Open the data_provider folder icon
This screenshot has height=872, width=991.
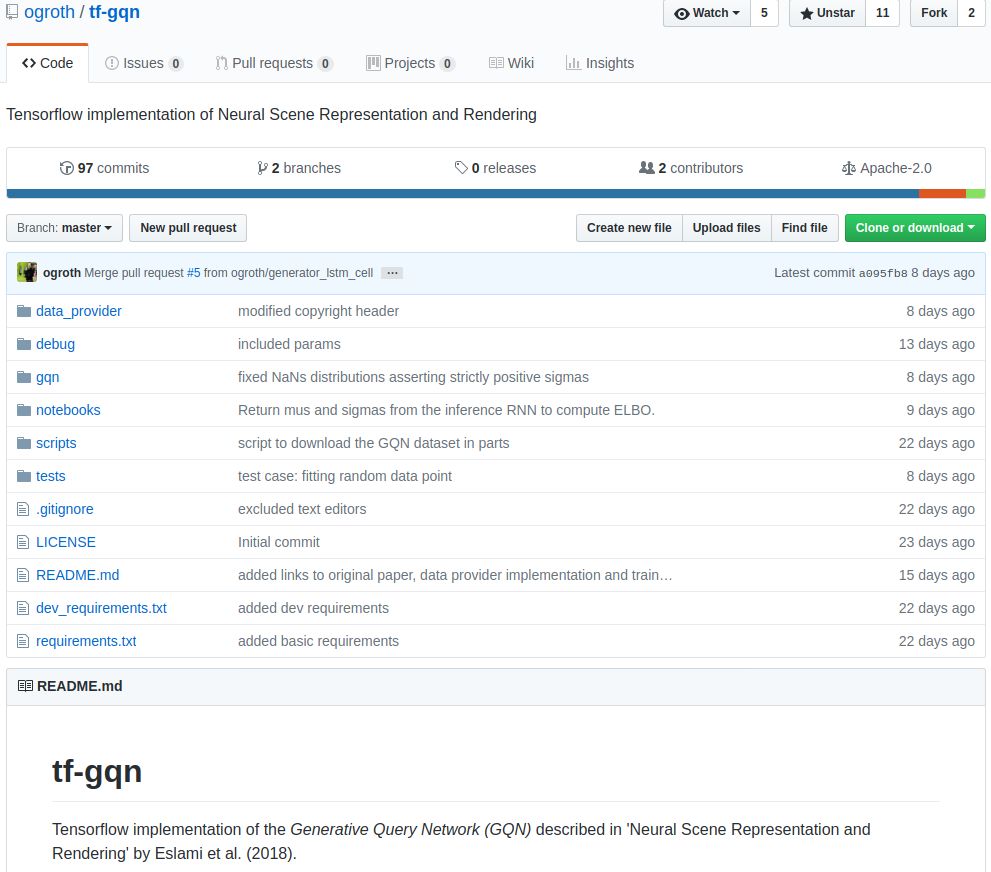coord(24,311)
